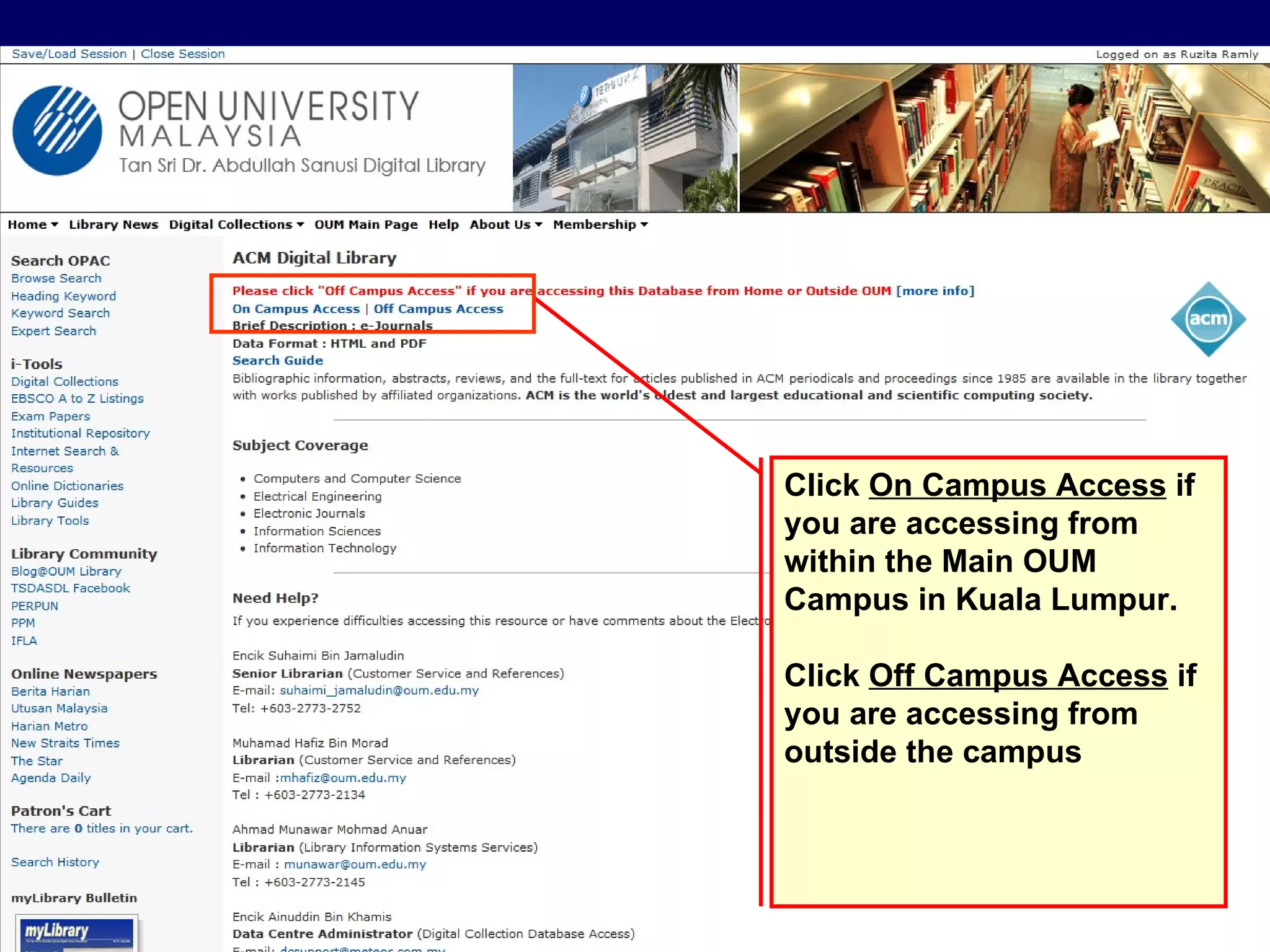The width and height of the screenshot is (1270, 952).
Task: Open IFLA link
Action: pos(24,641)
